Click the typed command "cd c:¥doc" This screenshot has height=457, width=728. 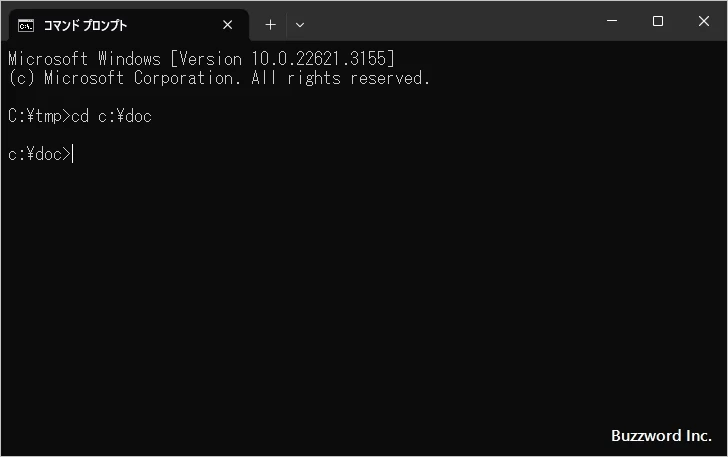point(111,116)
